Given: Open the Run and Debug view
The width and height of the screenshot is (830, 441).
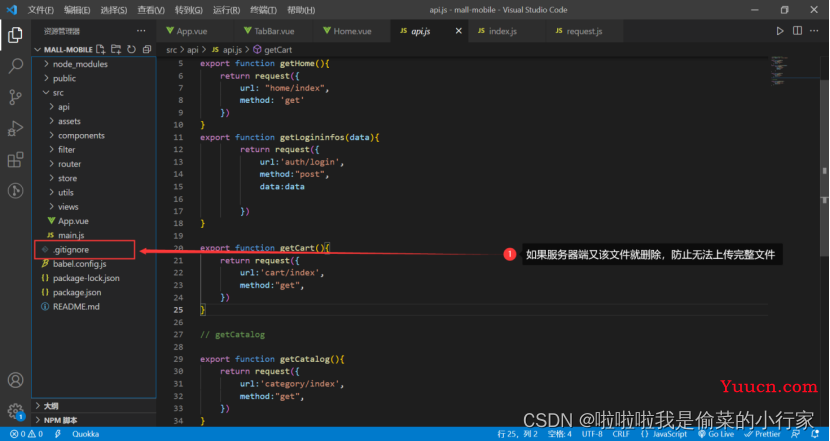Looking at the screenshot, I should coord(15,128).
